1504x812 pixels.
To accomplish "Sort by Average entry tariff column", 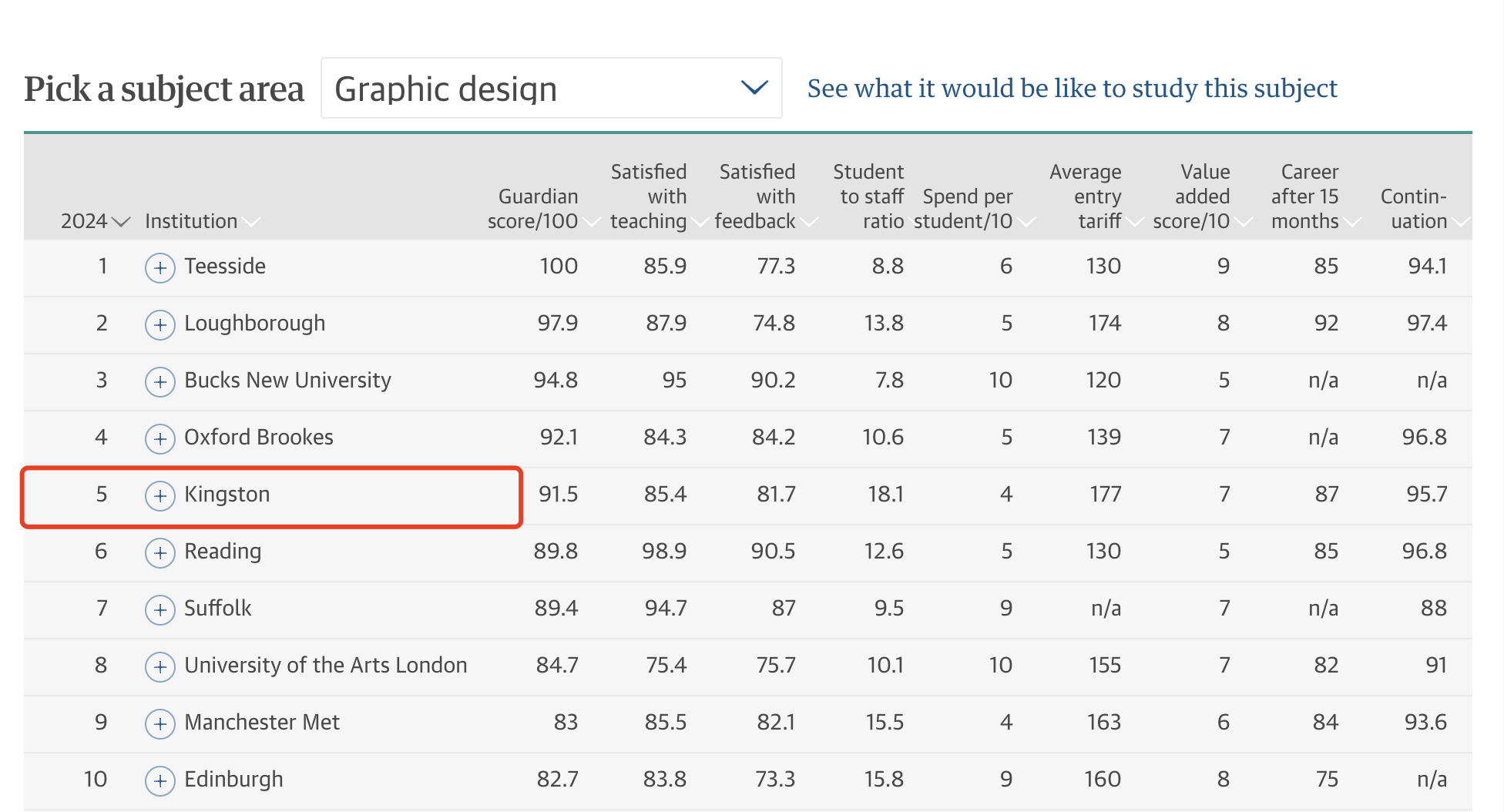I will click(1096, 196).
